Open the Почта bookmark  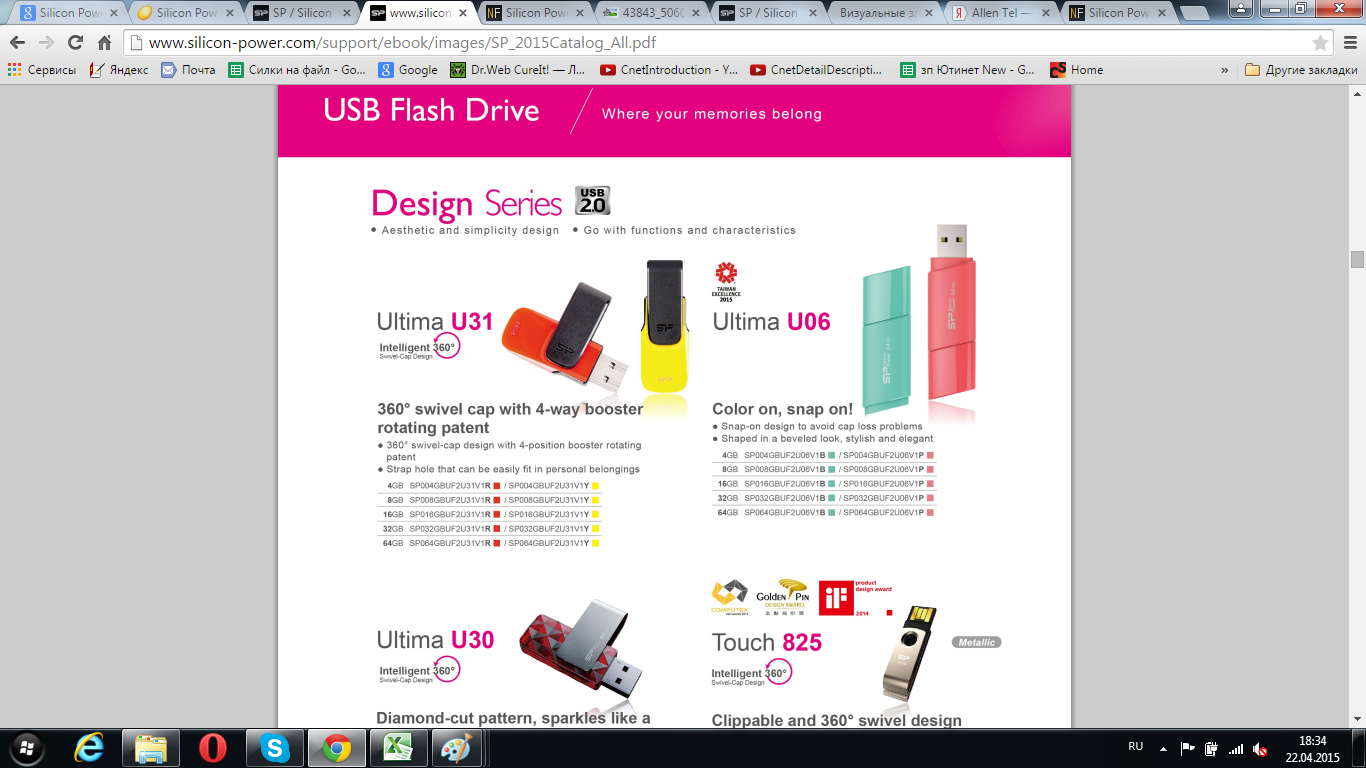[x=188, y=70]
